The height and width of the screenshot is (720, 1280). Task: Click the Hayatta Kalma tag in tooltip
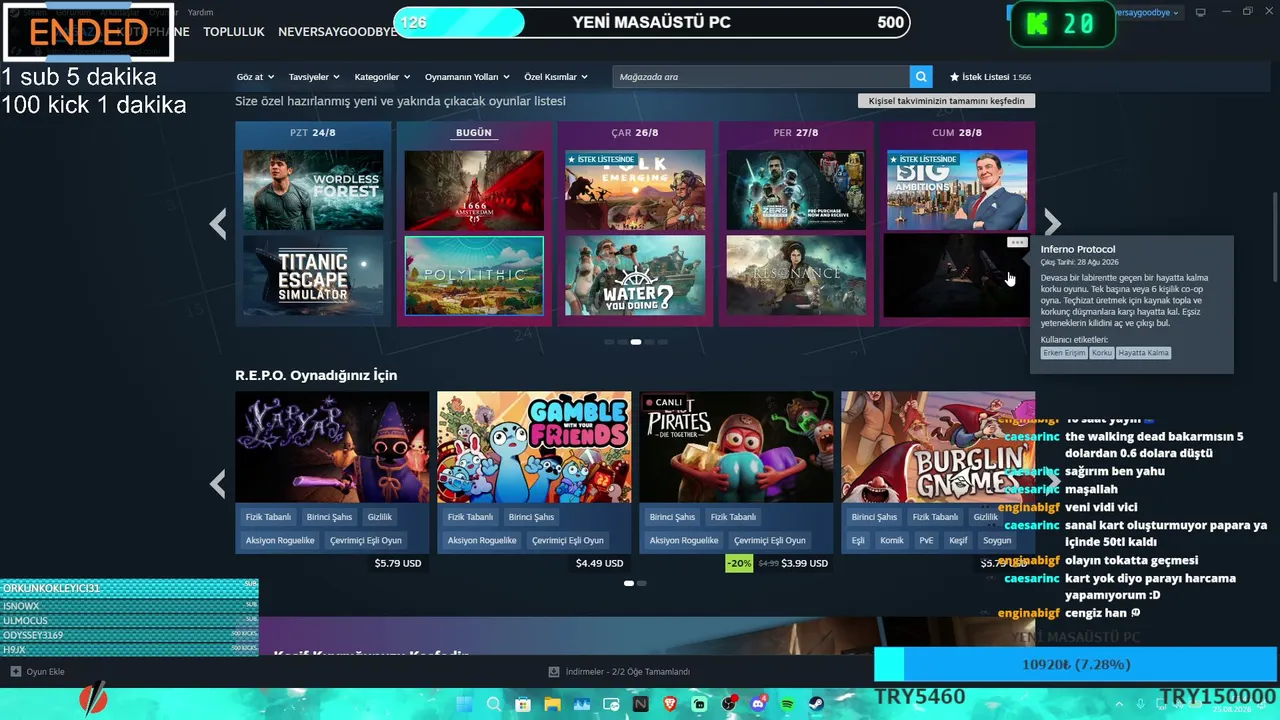tap(1143, 353)
